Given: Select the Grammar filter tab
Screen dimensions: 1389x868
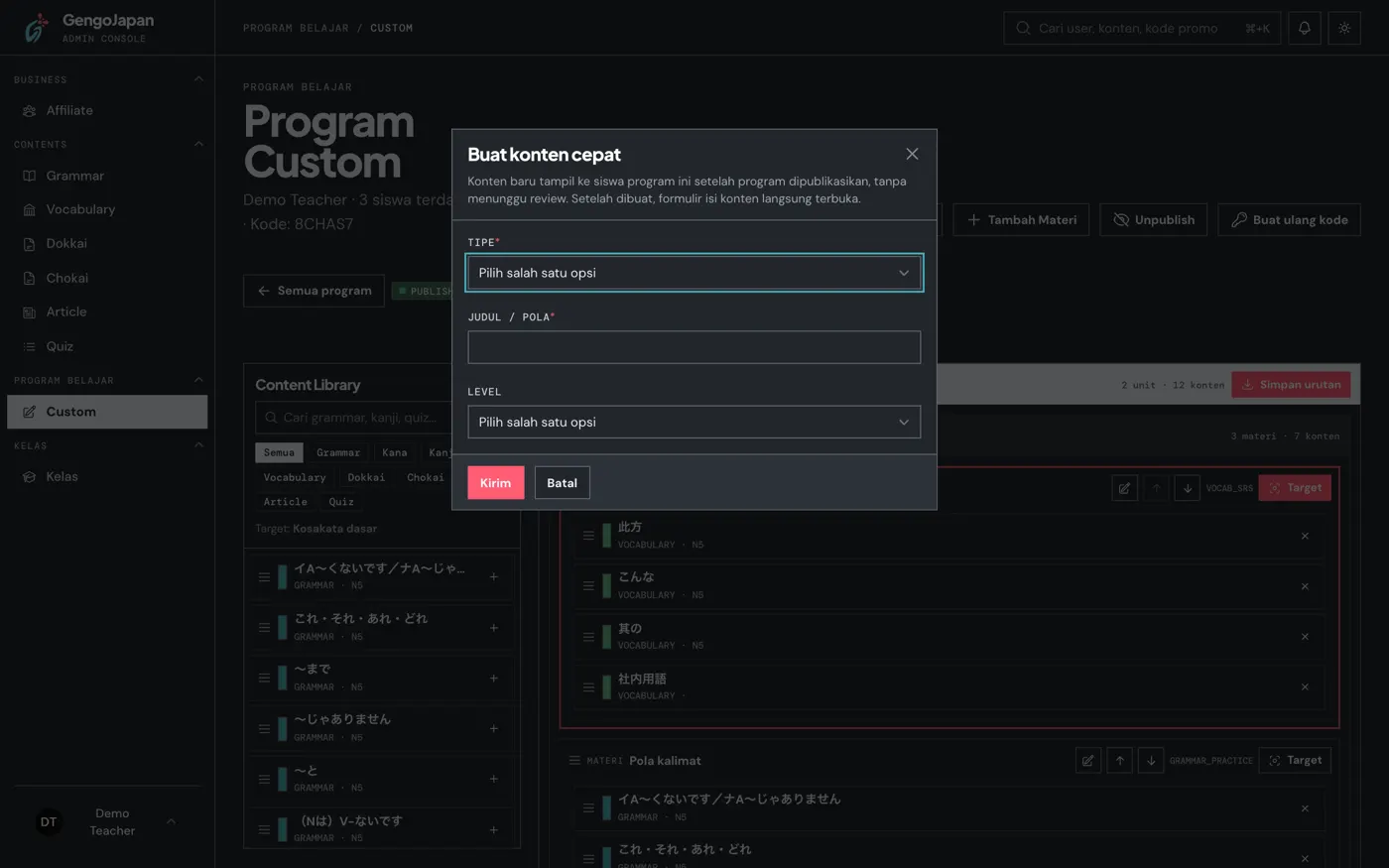Looking at the screenshot, I should pyautogui.click(x=338, y=452).
